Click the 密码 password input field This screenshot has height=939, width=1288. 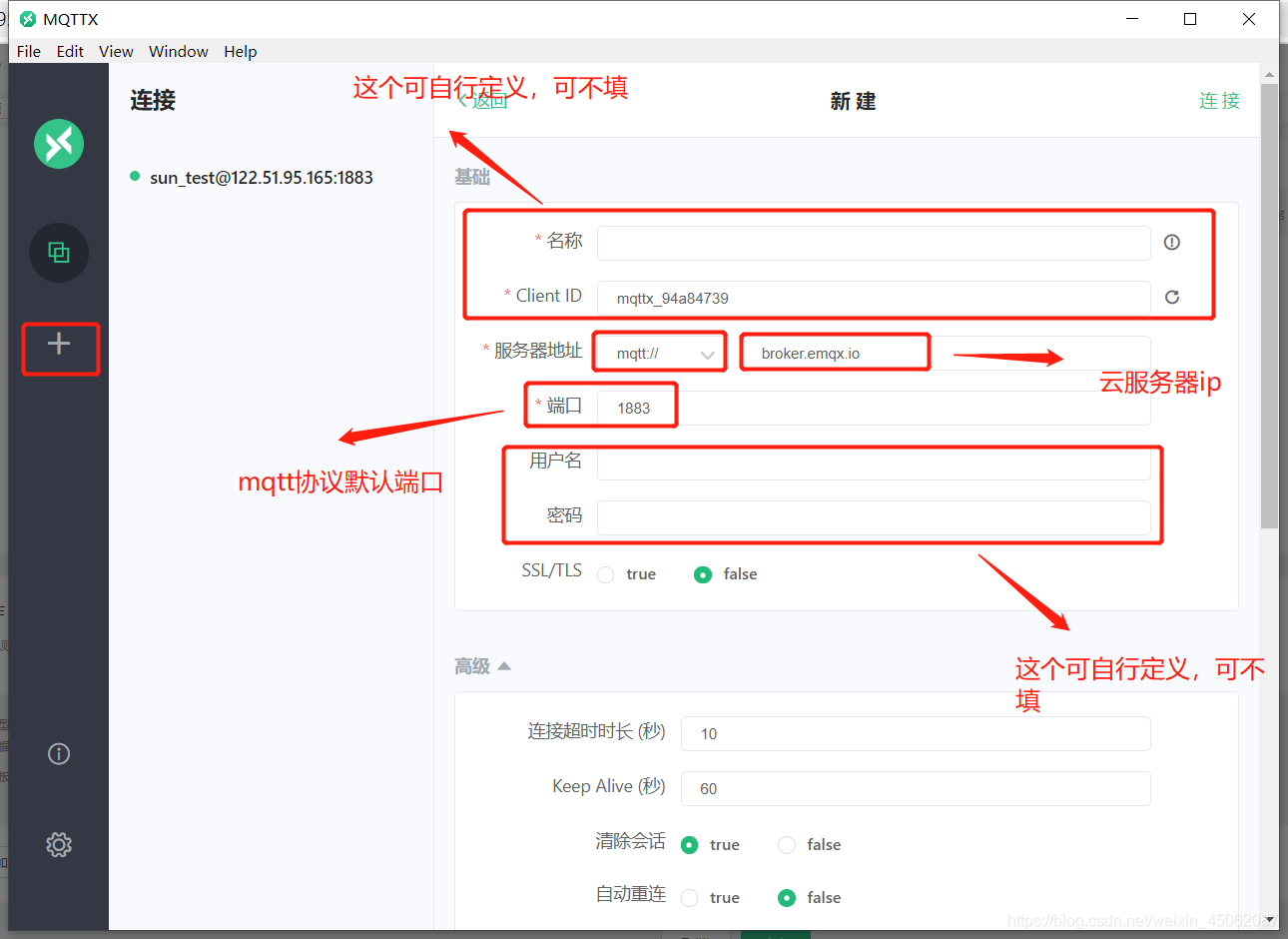coord(874,517)
